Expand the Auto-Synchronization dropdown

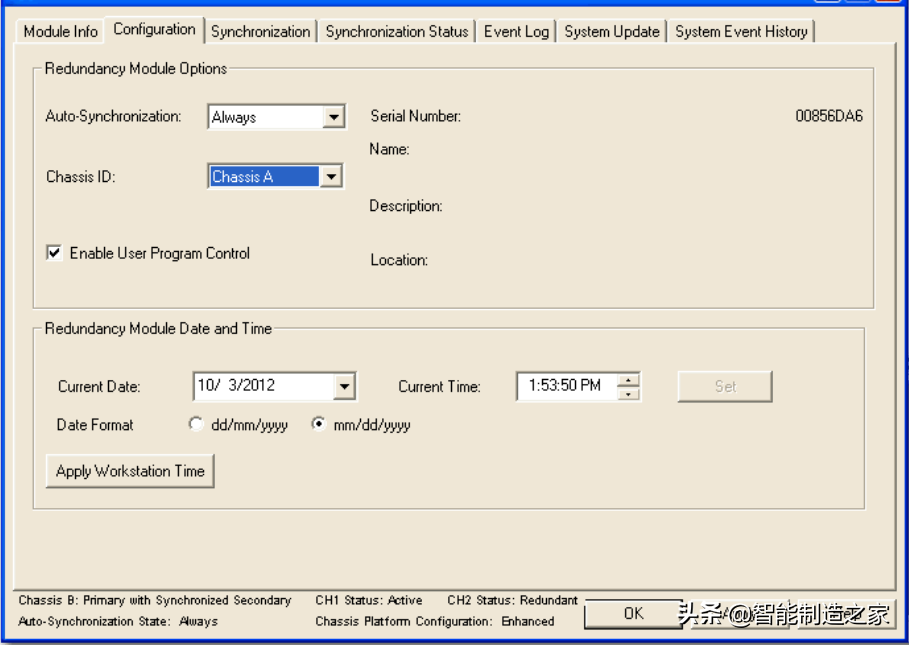(x=334, y=117)
